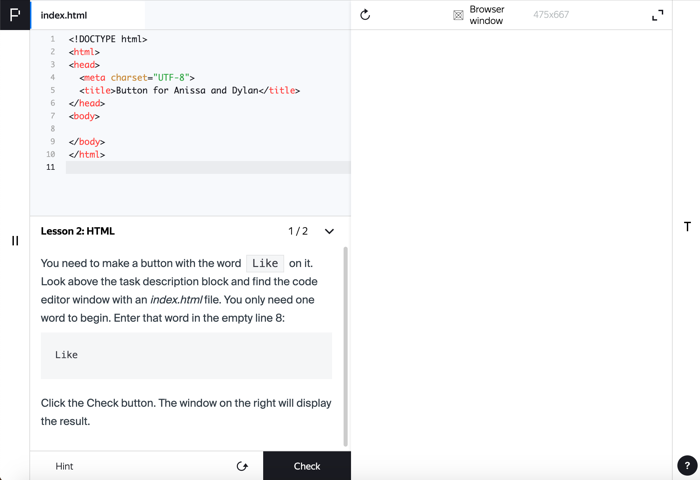The image size is (700, 480).
Task: Click the inline Like code word
Action: click(x=265, y=263)
